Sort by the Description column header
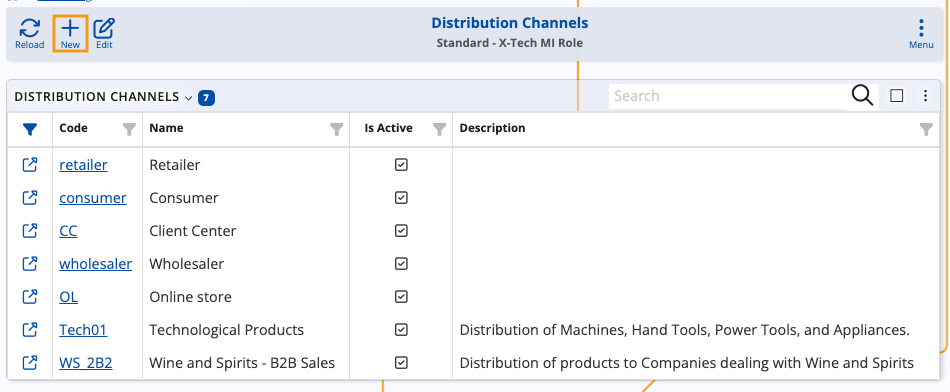Viewport: 950px width, 392px height. pyautogui.click(x=493, y=128)
